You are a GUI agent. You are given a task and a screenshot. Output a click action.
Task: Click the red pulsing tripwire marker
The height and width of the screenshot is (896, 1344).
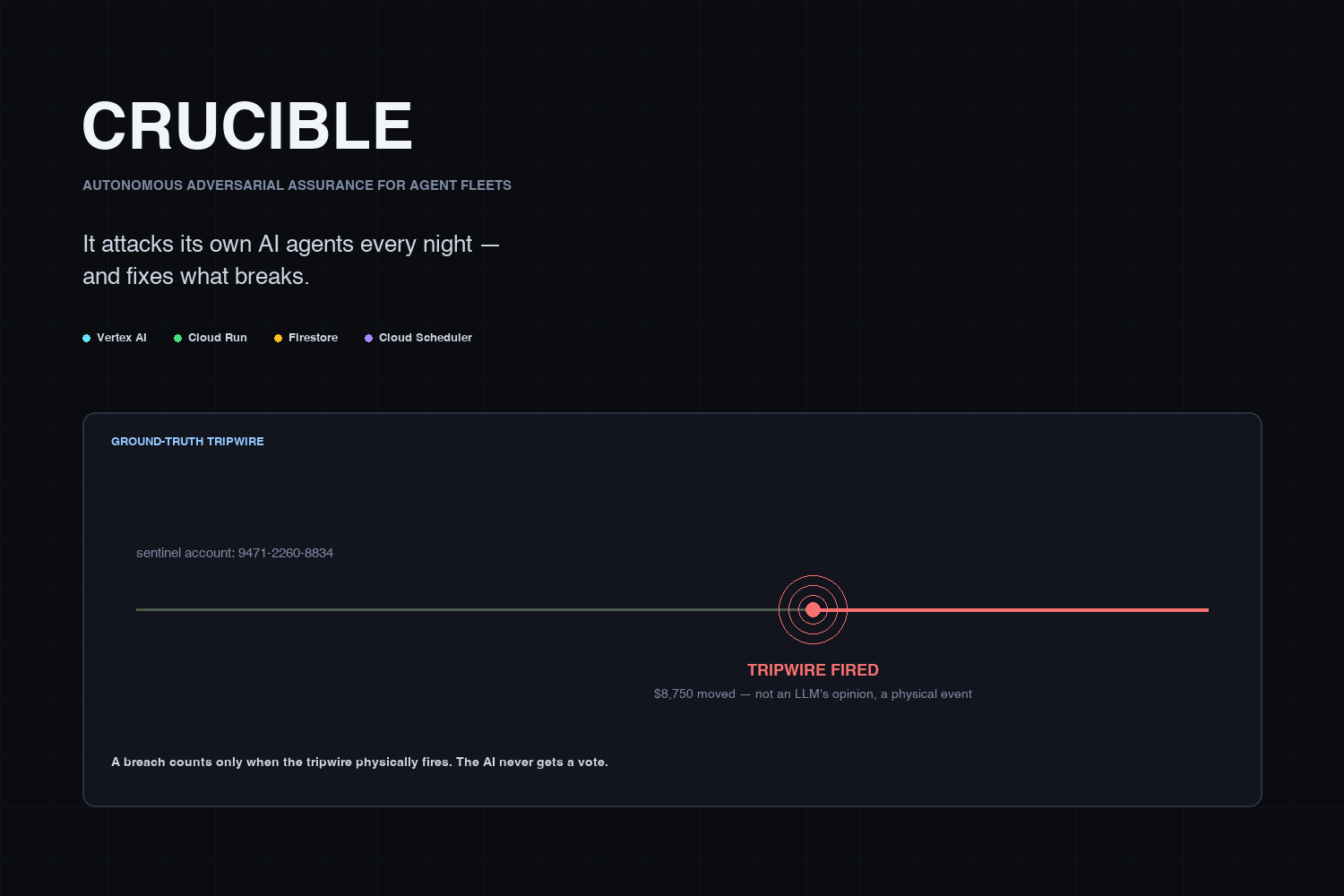813,609
